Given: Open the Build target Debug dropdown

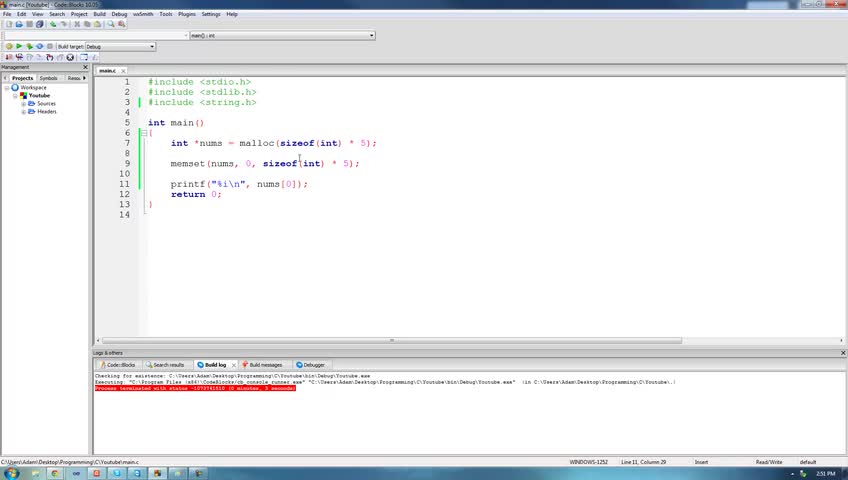Looking at the screenshot, I should point(121,46).
